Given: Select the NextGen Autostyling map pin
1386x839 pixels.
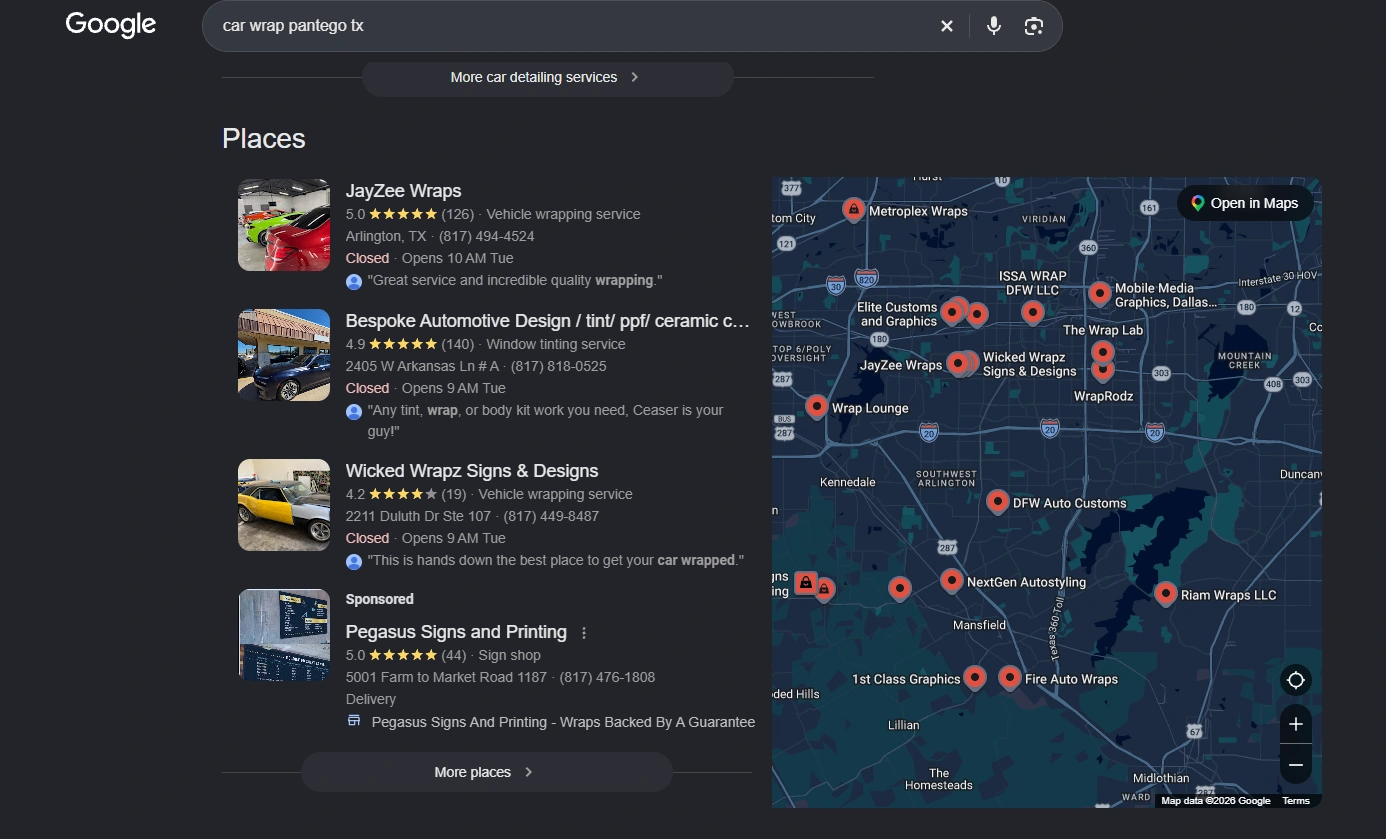Looking at the screenshot, I should 952,580.
